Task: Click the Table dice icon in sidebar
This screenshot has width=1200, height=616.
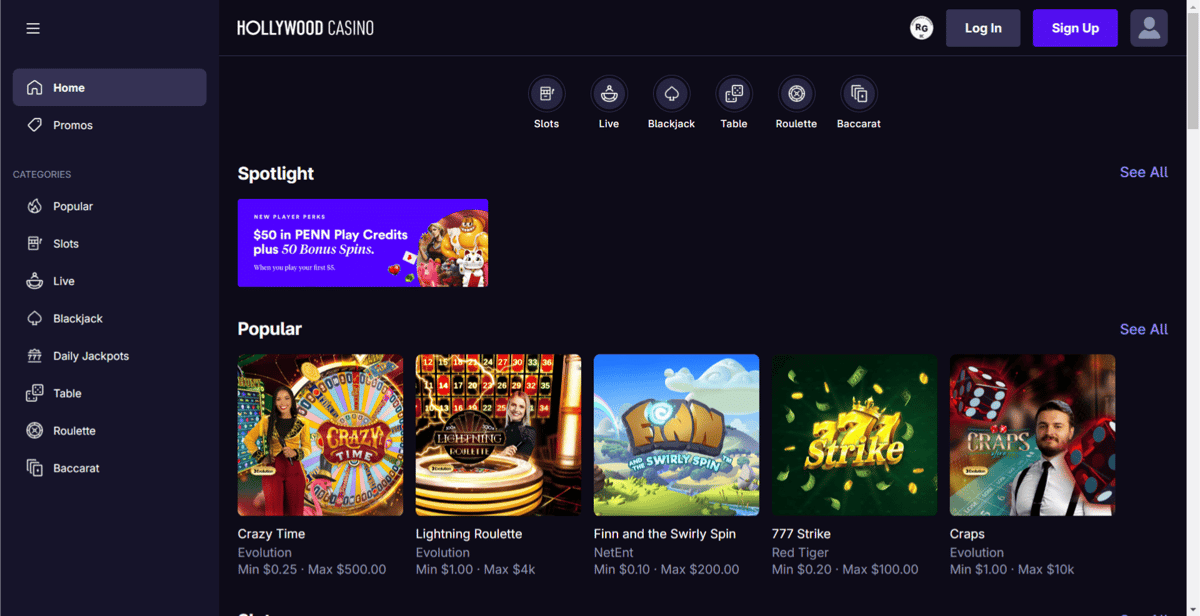Action: [x=35, y=393]
